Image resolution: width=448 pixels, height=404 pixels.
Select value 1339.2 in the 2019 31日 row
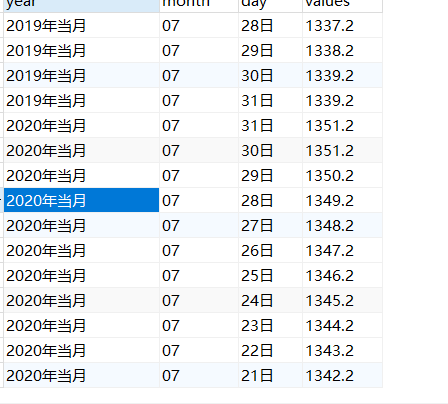(x=342, y=100)
